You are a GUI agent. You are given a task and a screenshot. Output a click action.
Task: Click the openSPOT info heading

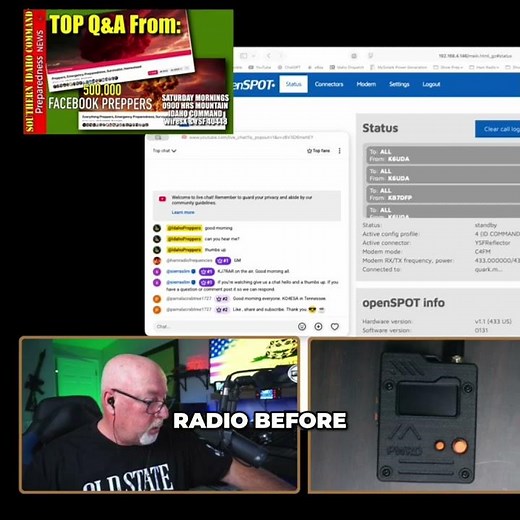click(x=403, y=303)
